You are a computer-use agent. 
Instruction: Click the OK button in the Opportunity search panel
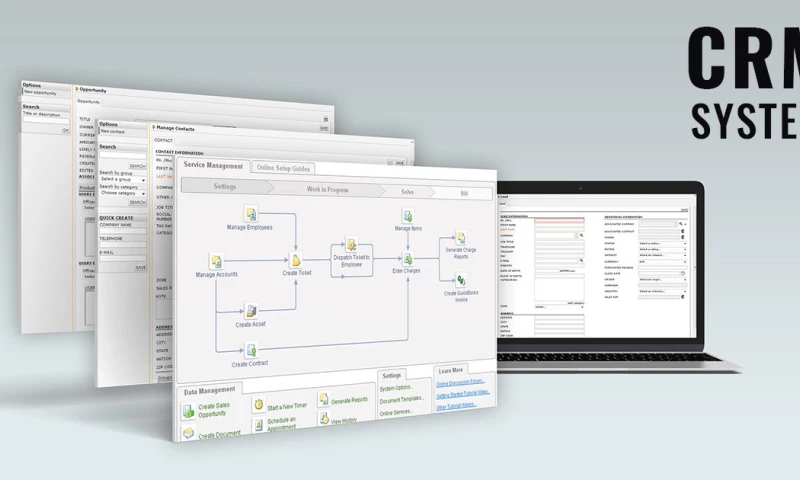(x=65, y=130)
